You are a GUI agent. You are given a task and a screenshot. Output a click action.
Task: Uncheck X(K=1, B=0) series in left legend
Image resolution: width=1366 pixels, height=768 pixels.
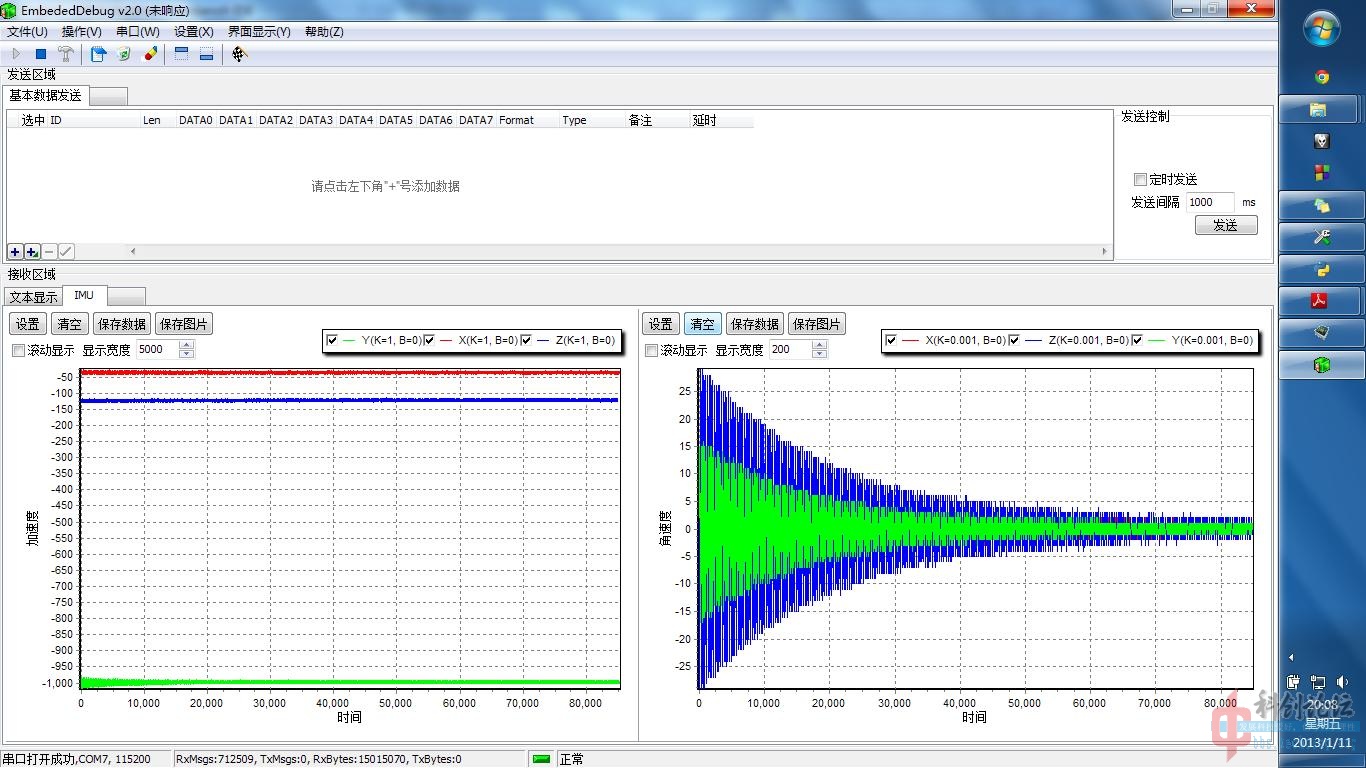pyautogui.click(x=429, y=340)
